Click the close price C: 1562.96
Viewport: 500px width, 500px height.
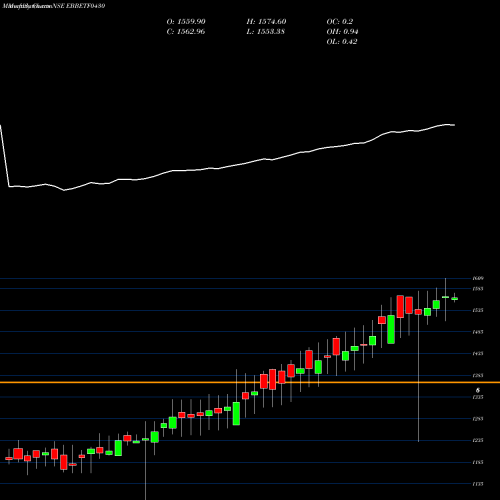pos(186,32)
